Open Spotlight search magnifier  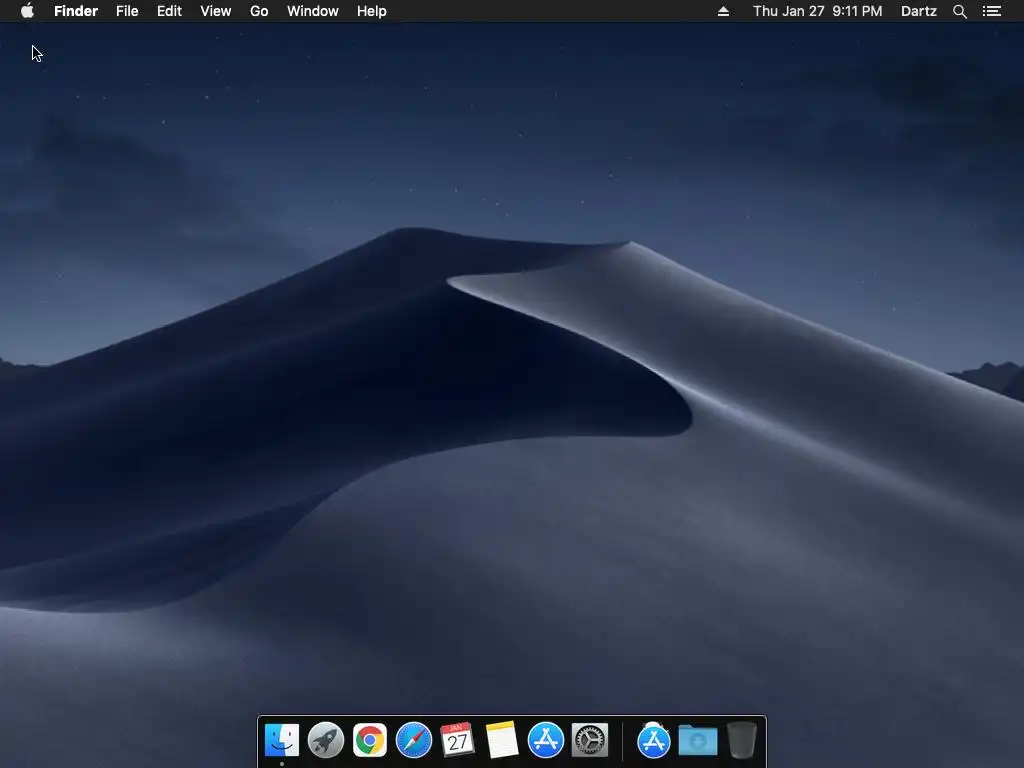coord(959,11)
